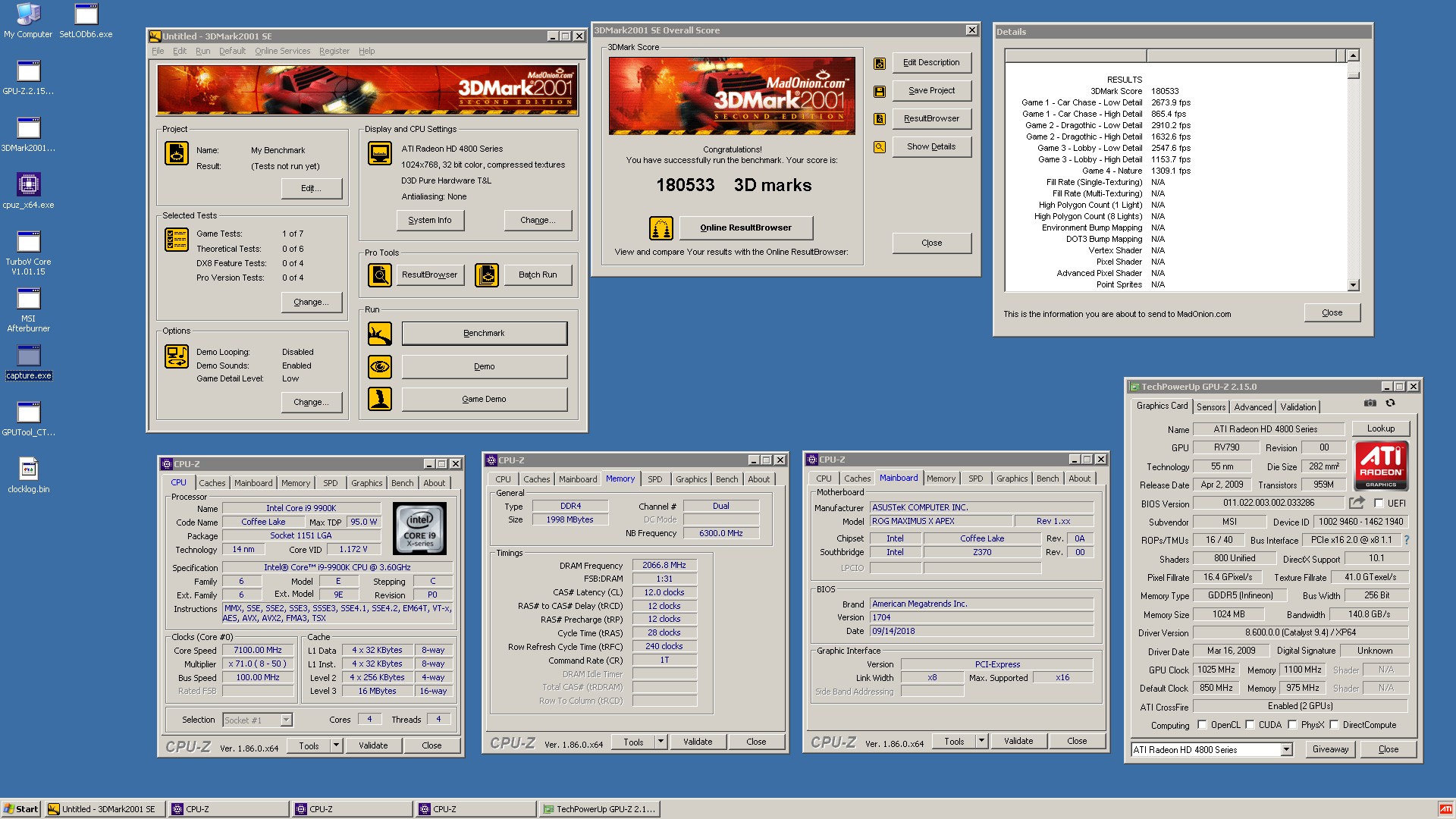Open TurboV Core V1.01.15 desktop icon
The height and width of the screenshot is (819, 1456).
(28, 253)
